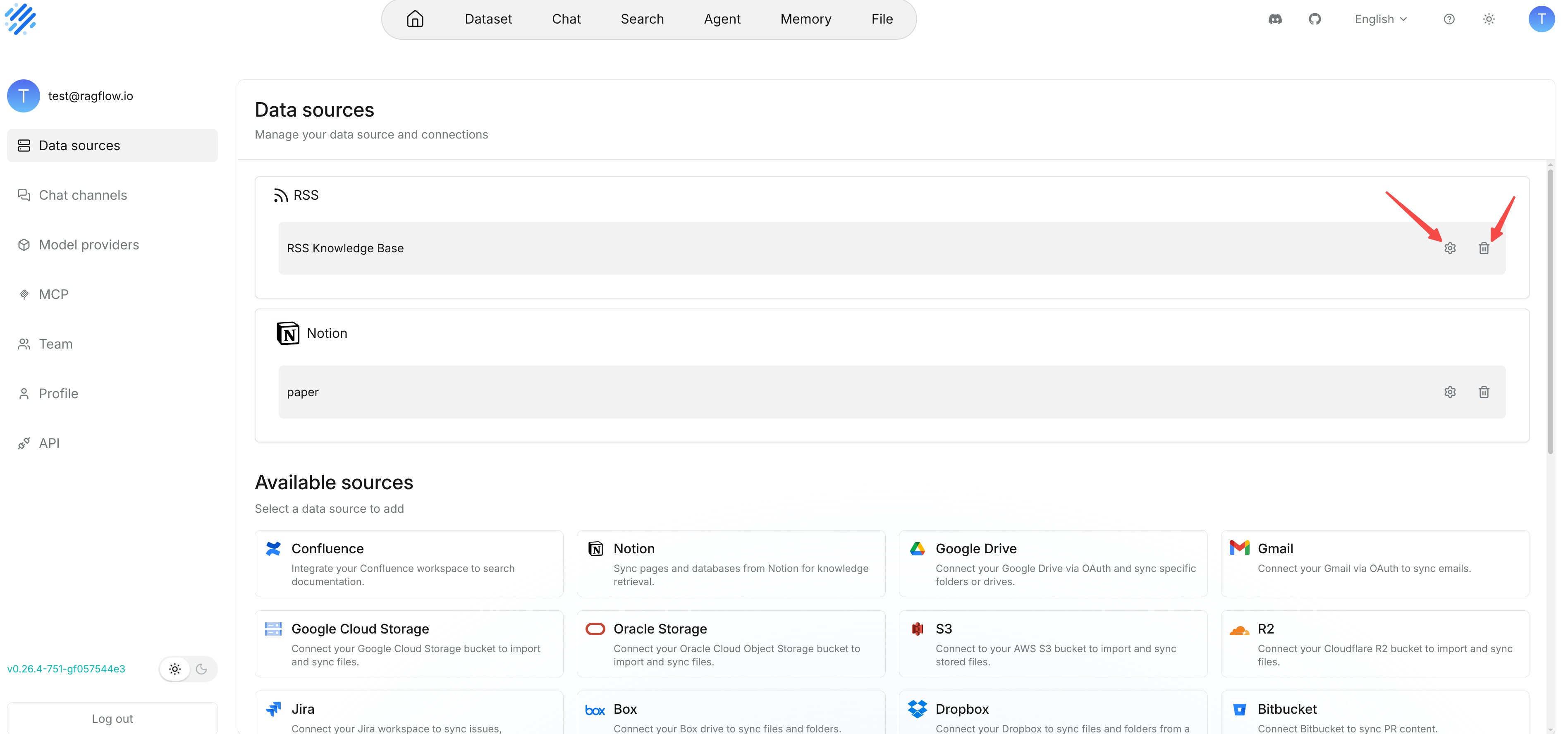1568x734 pixels.
Task: Click the RAGFlow logo icon
Action: [21, 19]
